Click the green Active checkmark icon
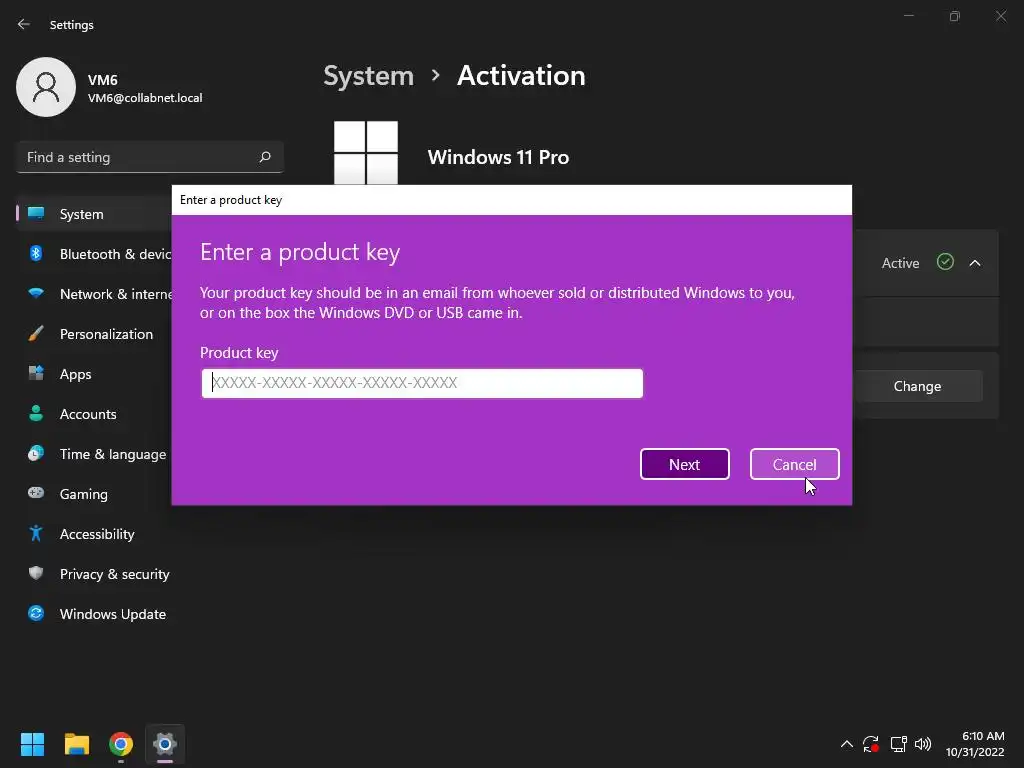The image size is (1024, 768). click(x=945, y=262)
